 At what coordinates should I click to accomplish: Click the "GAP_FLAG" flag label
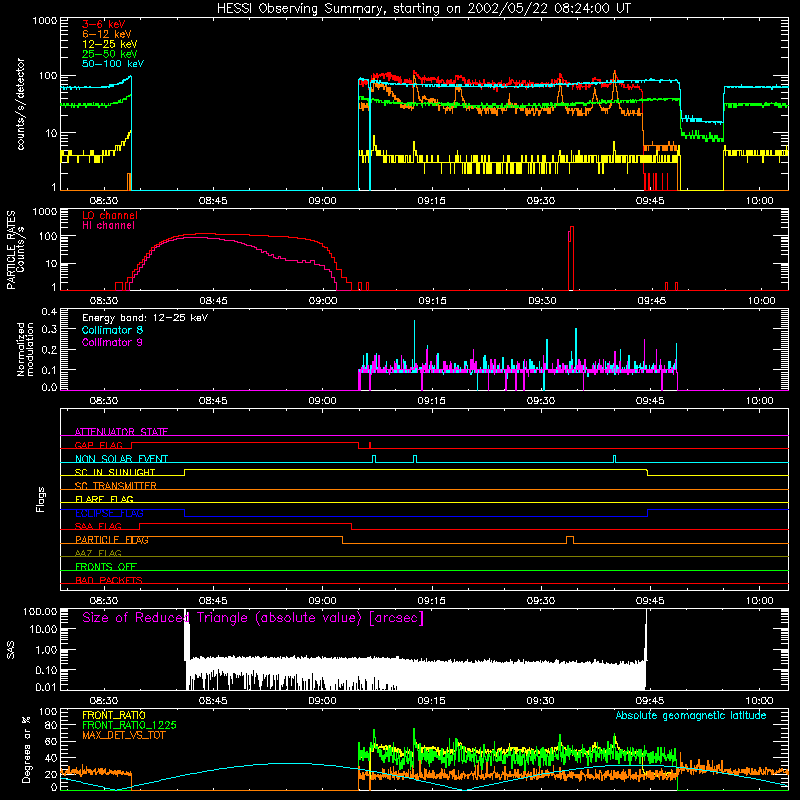pos(98,445)
